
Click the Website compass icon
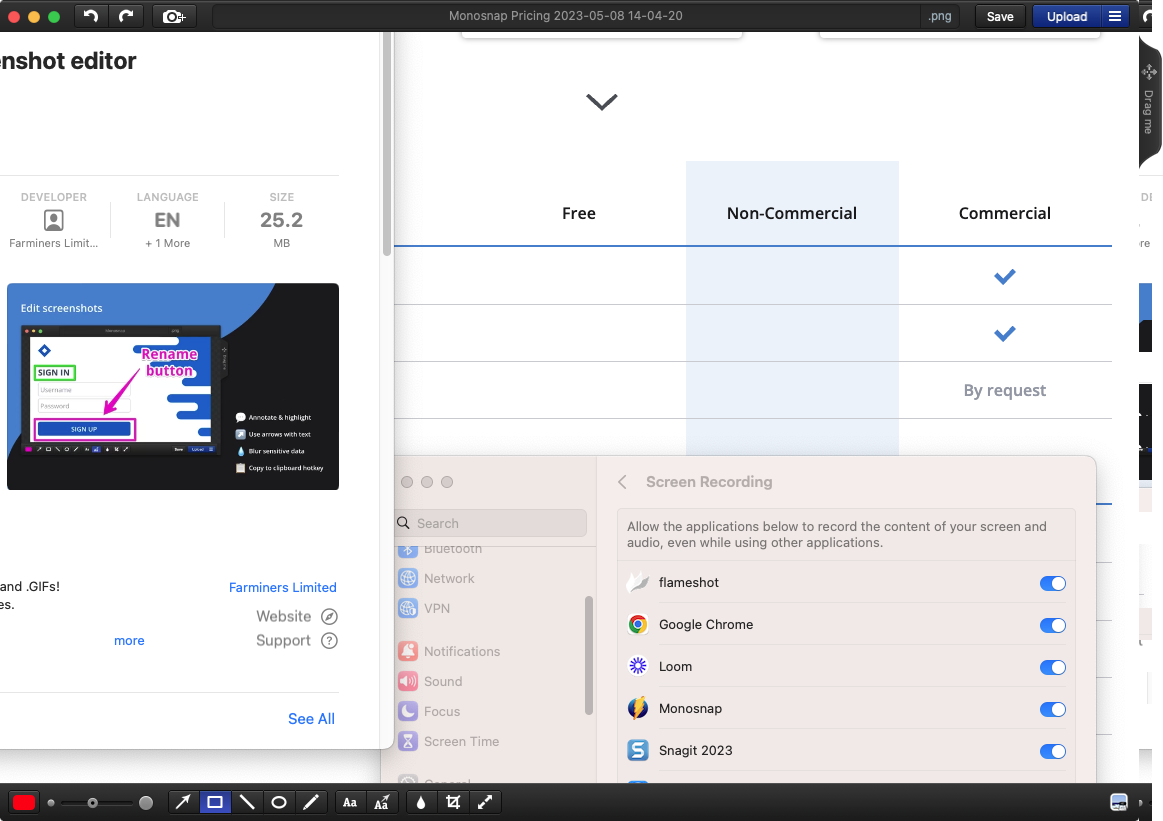coord(329,616)
